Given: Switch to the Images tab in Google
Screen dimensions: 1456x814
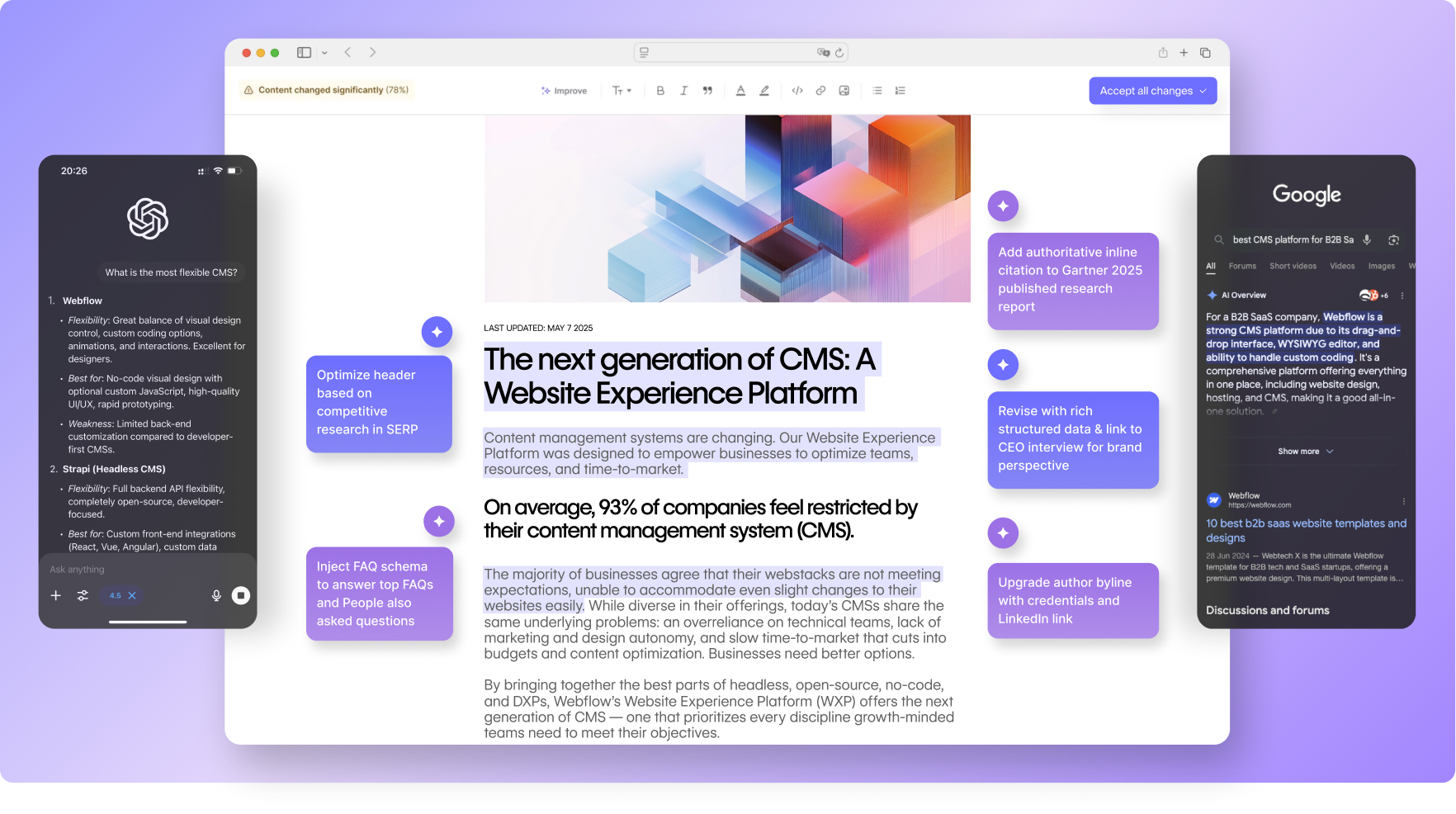Looking at the screenshot, I should pyautogui.click(x=1381, y=266).
